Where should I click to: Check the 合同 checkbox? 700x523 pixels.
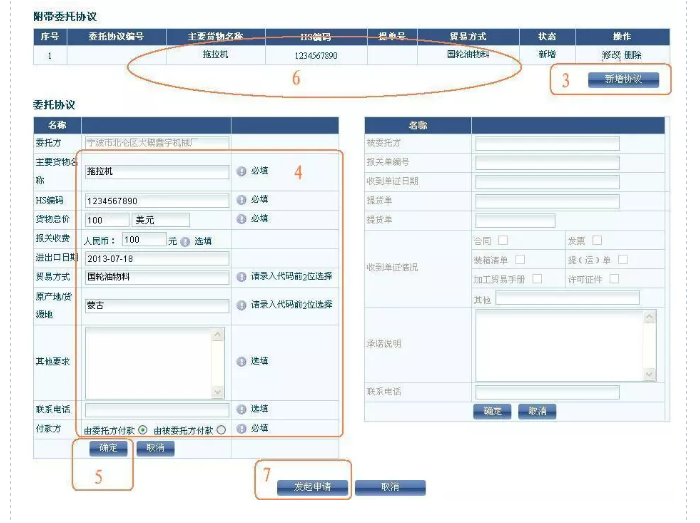click(503, 240)
